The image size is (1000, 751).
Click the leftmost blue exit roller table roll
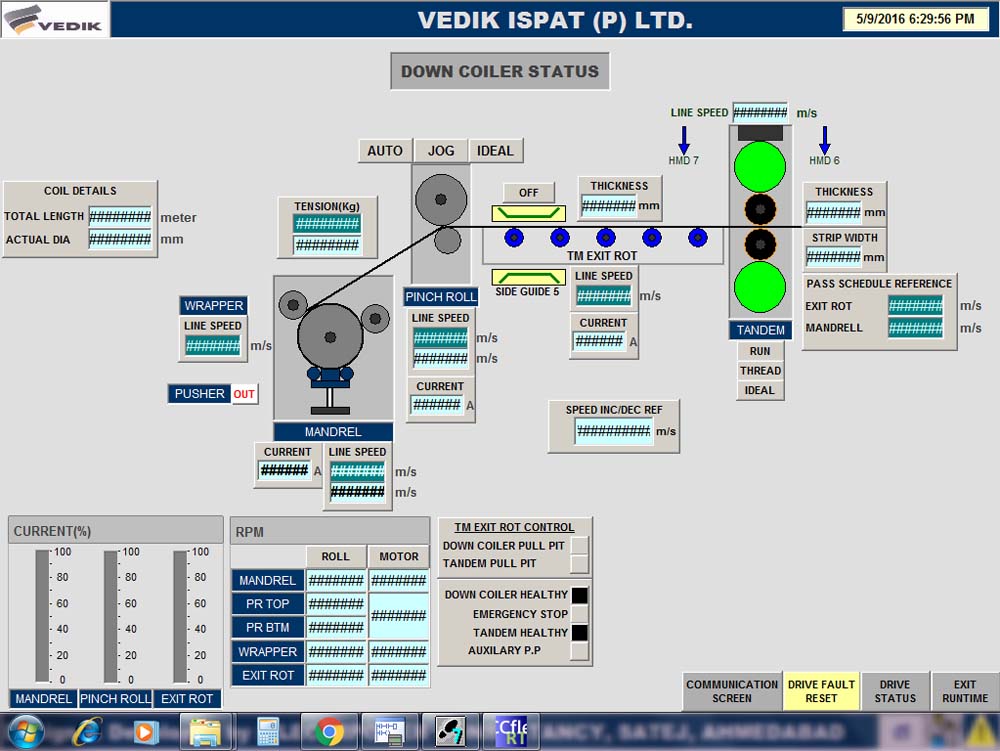(x=514, y=238)
